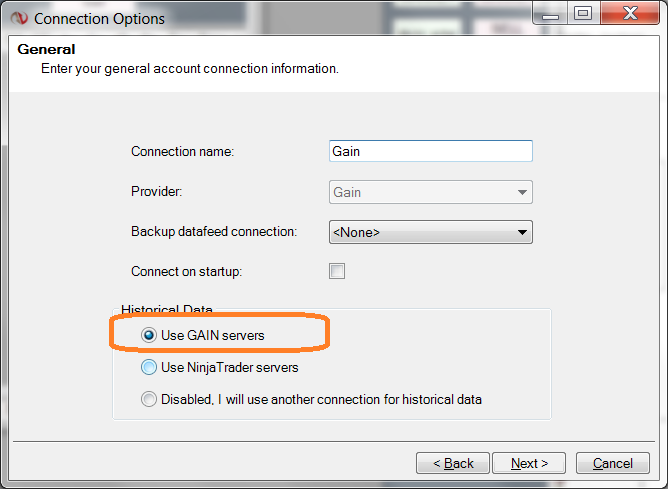Click the NinjaTrader logo in title bar

point(18,18)
